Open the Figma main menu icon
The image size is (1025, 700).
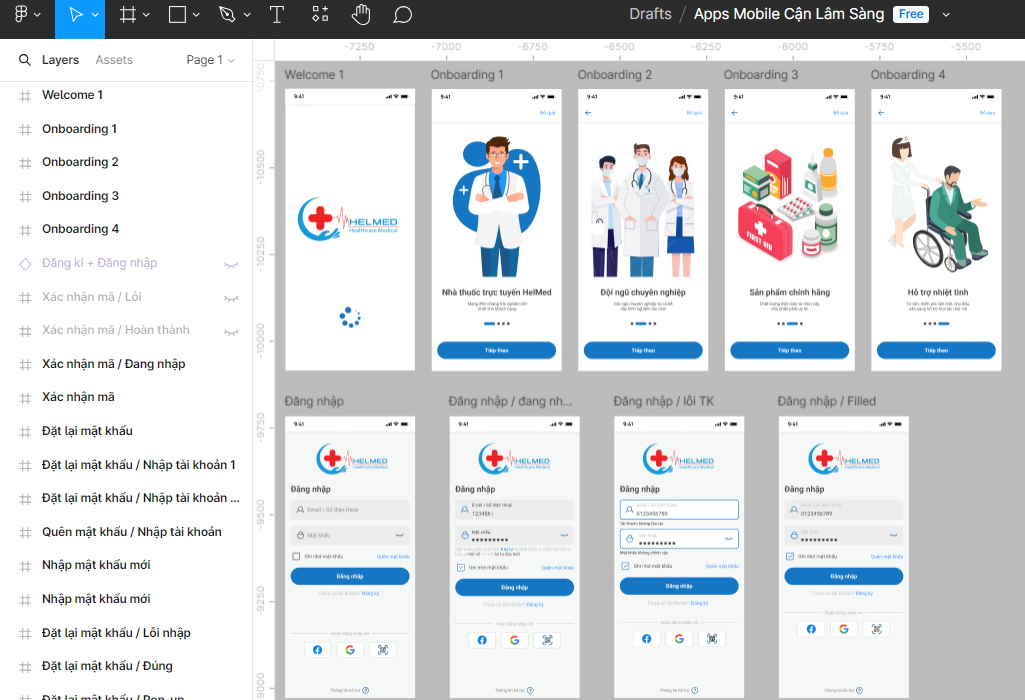click(21, 15)
